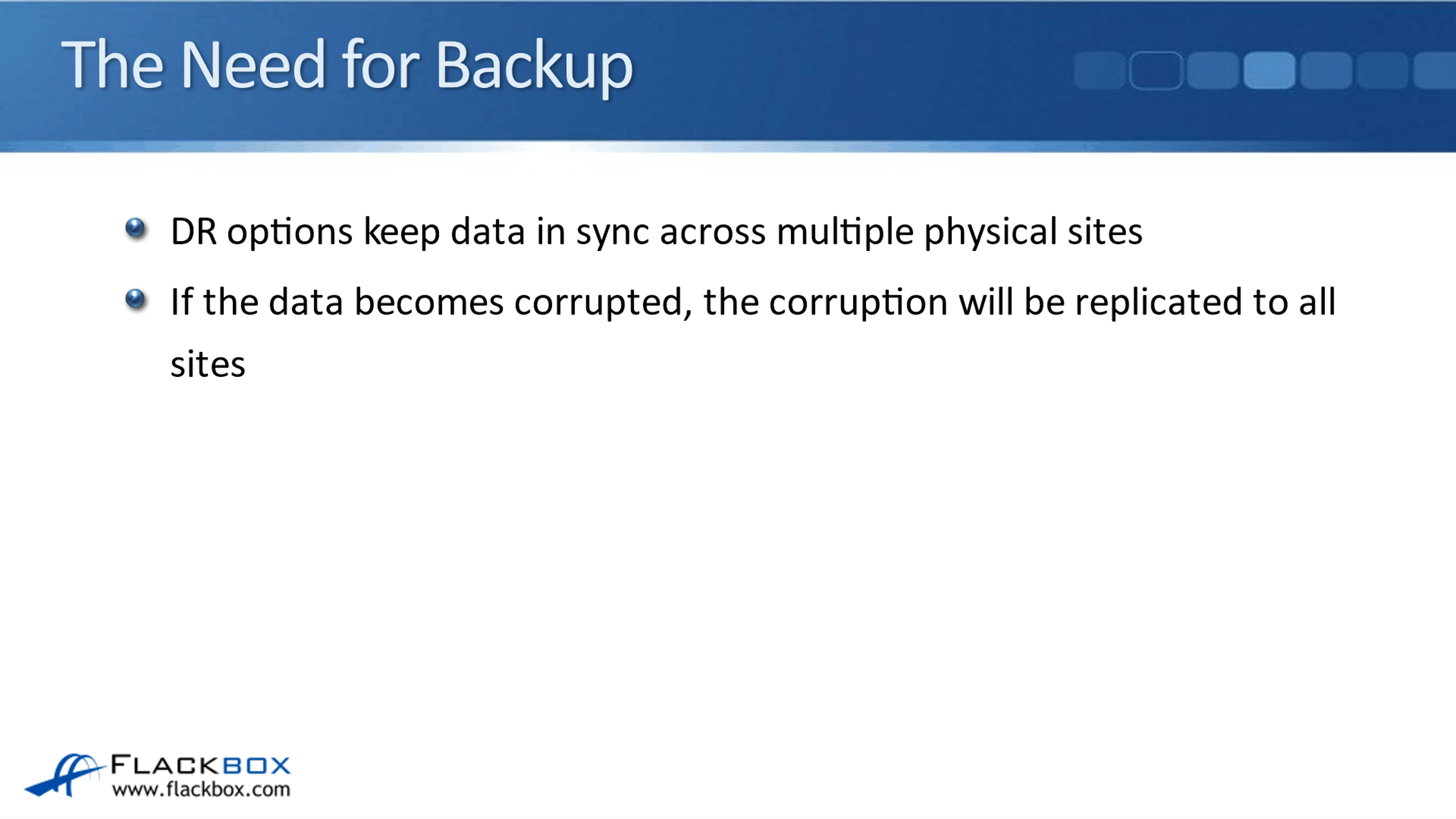Click the slide title "The Need for Backup"
The image size is (1456, 819).
tap(347, 65)
